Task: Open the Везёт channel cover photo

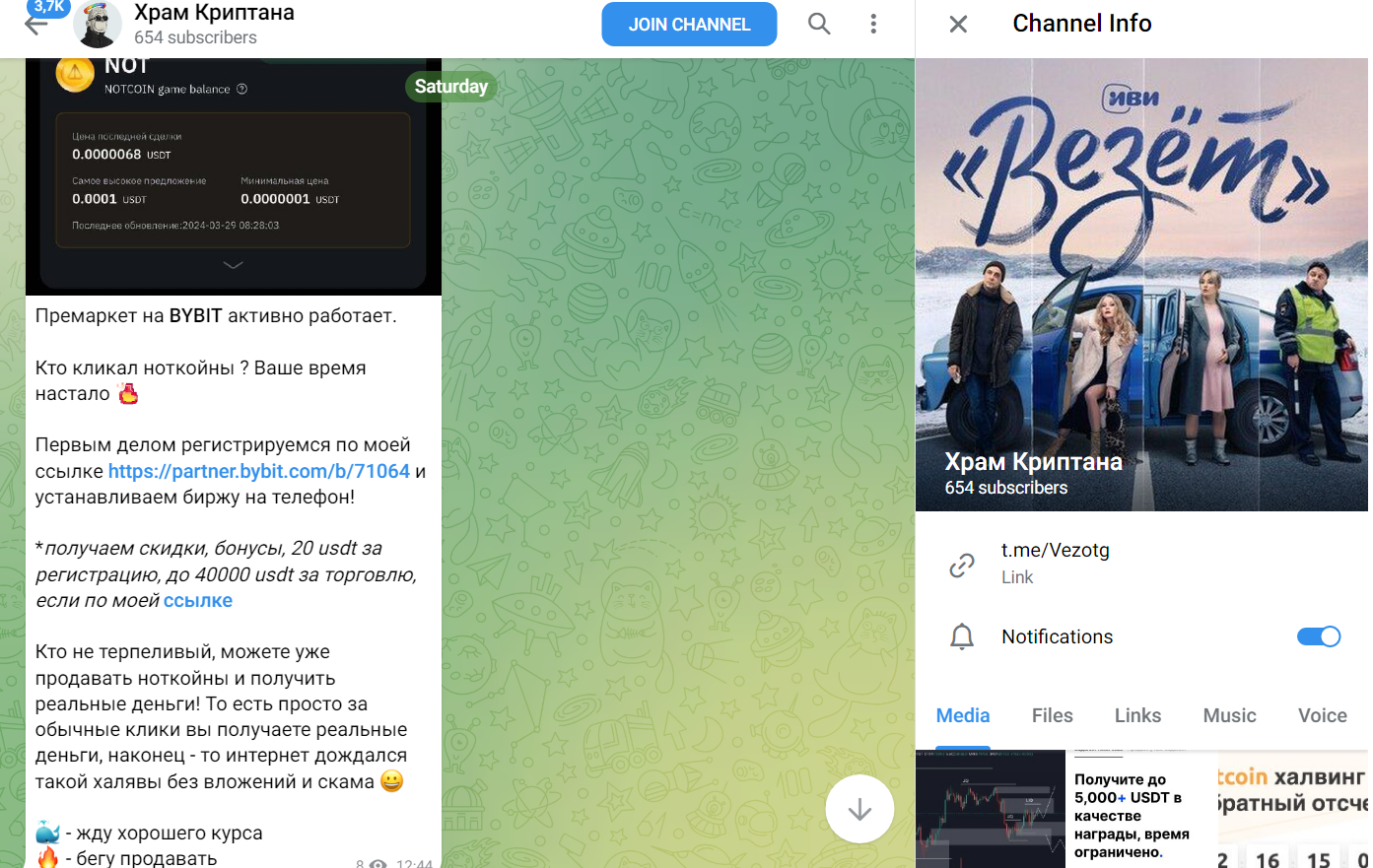Action: coord(1141,285)
